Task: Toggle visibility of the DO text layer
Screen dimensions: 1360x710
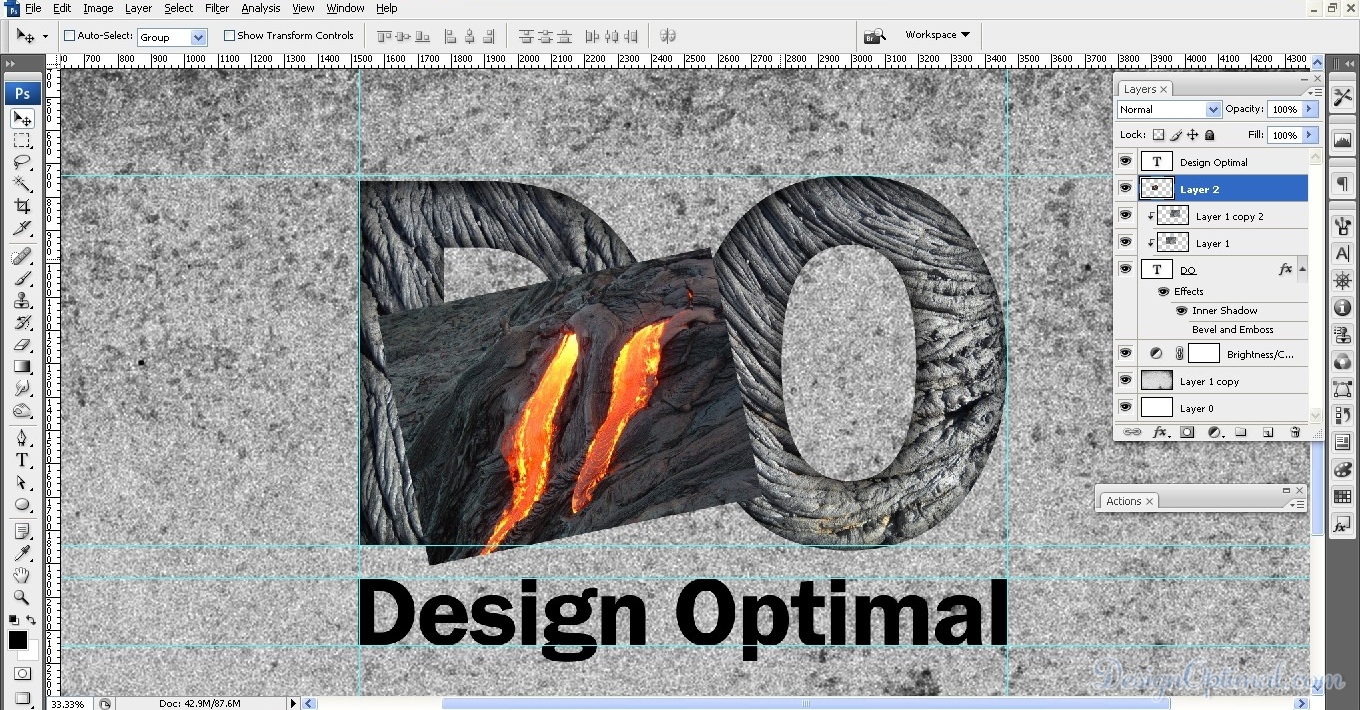Action: pos(1125,269)
